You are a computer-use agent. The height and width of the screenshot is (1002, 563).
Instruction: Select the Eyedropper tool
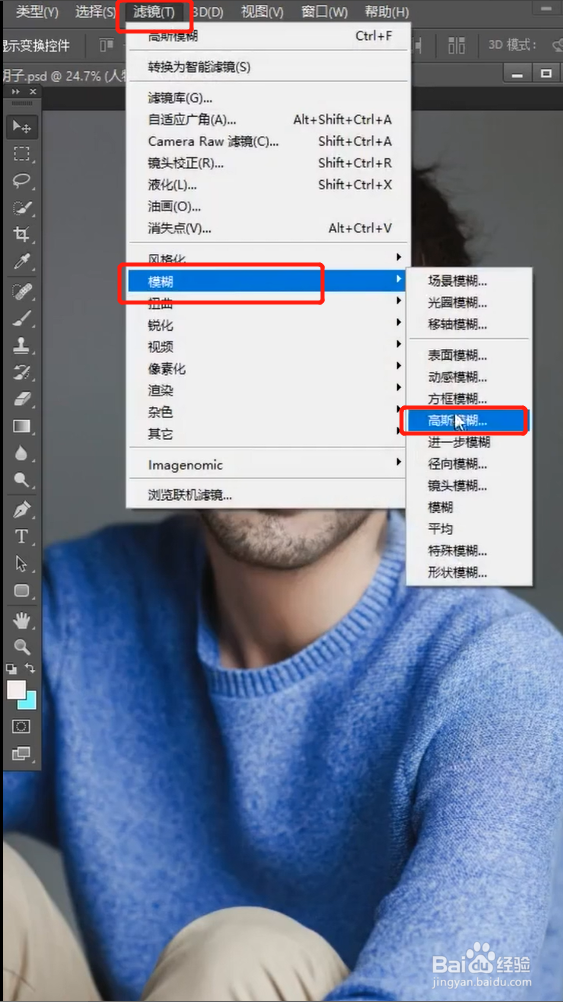(22, 261)
